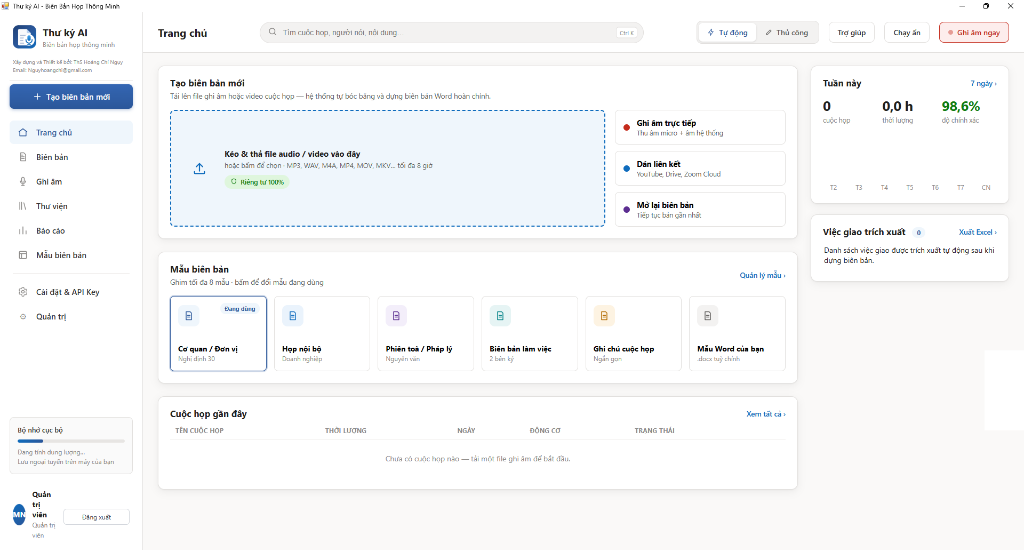Click the Chạy ẩn button
Screen dimensions: 1024x550
(x=906, y=33)
